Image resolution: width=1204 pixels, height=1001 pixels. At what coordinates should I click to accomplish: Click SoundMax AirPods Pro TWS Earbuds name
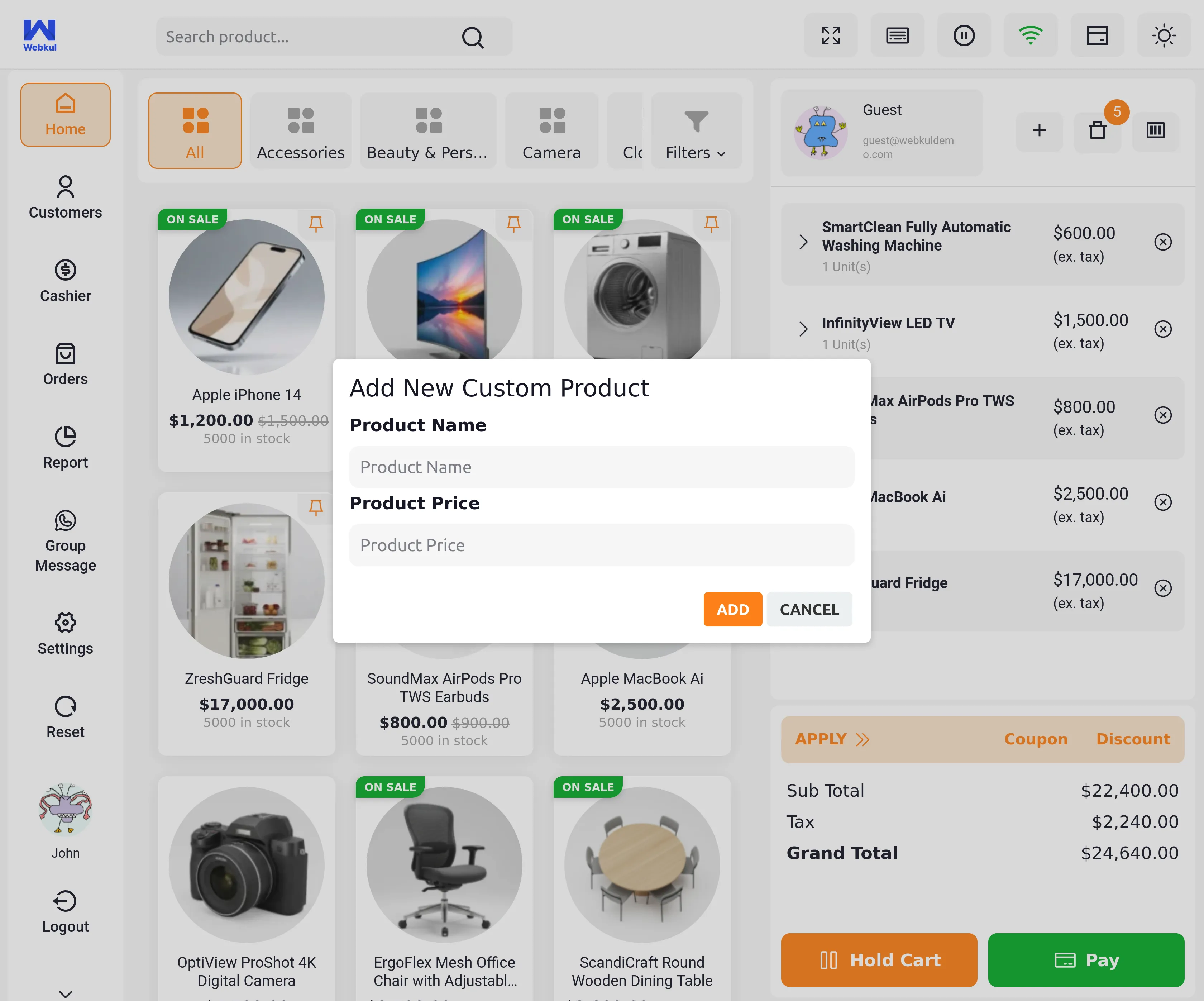(444, 688)
